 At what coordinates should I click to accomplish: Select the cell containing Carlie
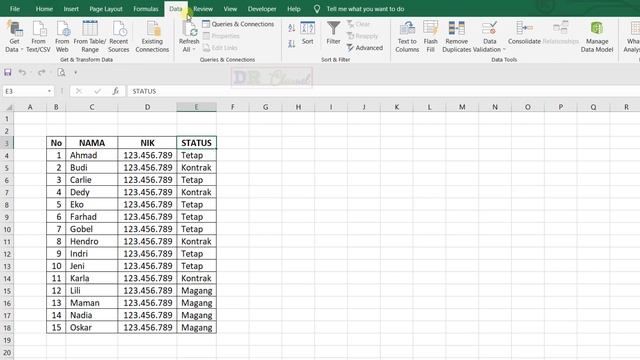click(x=92, y=180)
